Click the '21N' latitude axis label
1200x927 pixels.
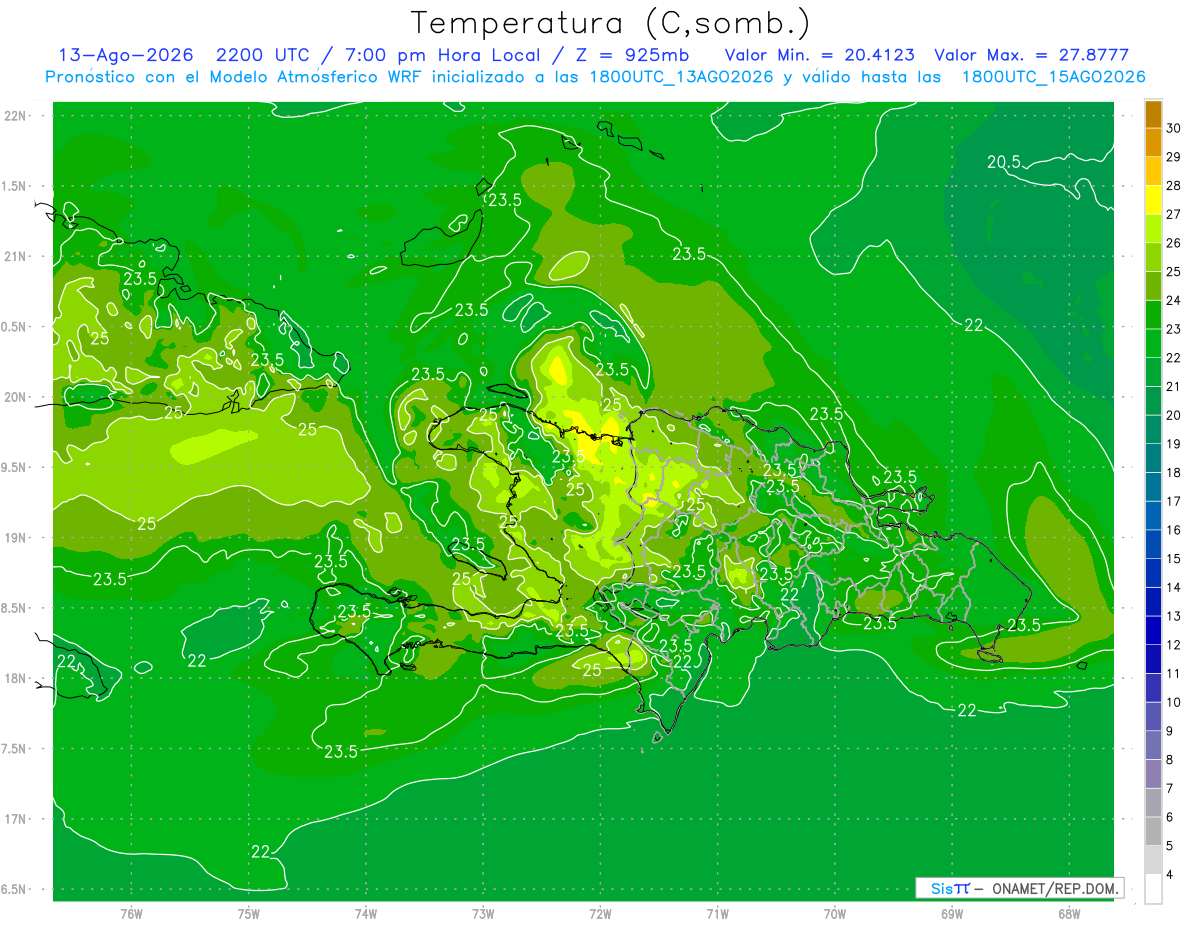click(16, 257)
